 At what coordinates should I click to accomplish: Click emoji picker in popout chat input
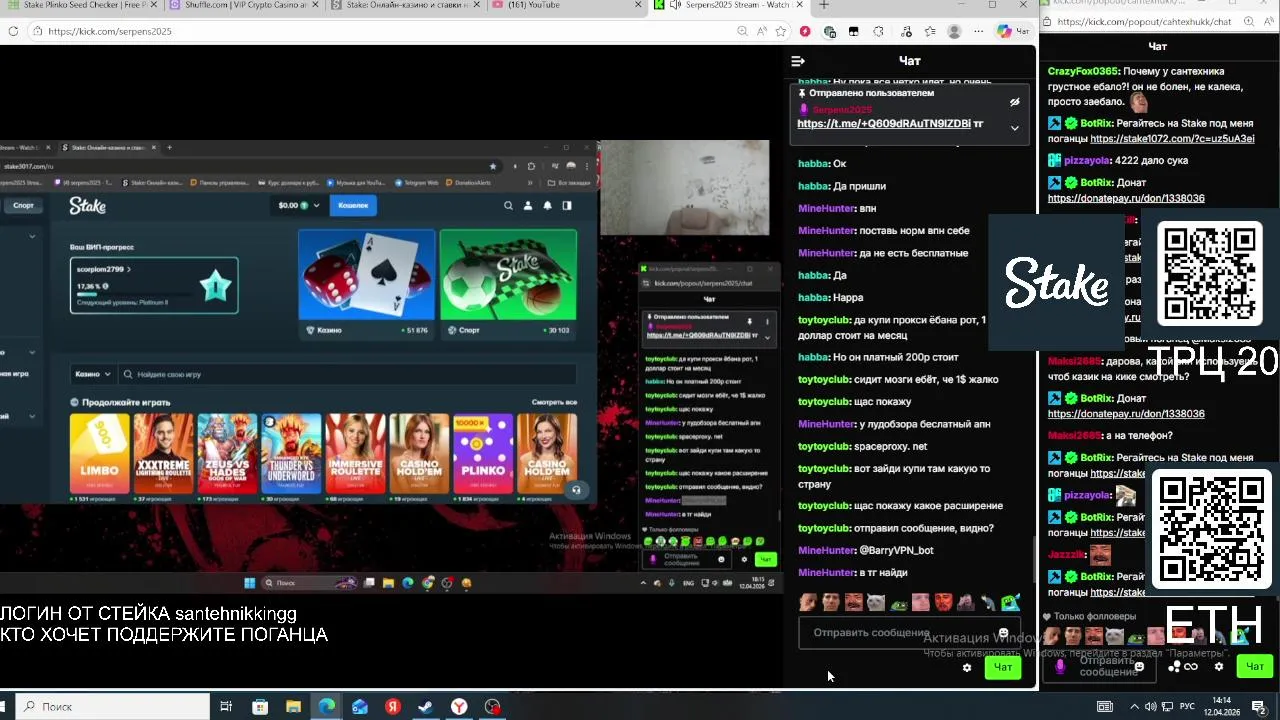(1139, 666)
